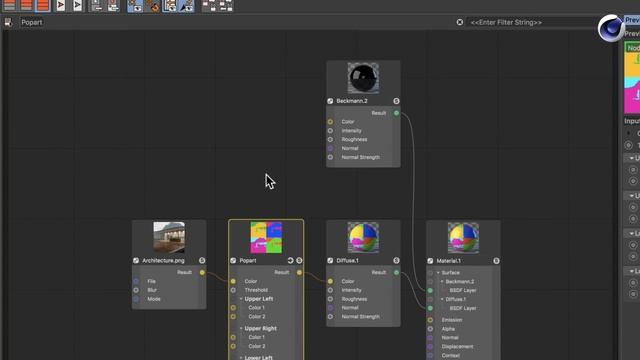Image resolution: width=640 pixels, height=360 pixels.
Task: Click the Material.1 Emission input port
Action: 430,320
